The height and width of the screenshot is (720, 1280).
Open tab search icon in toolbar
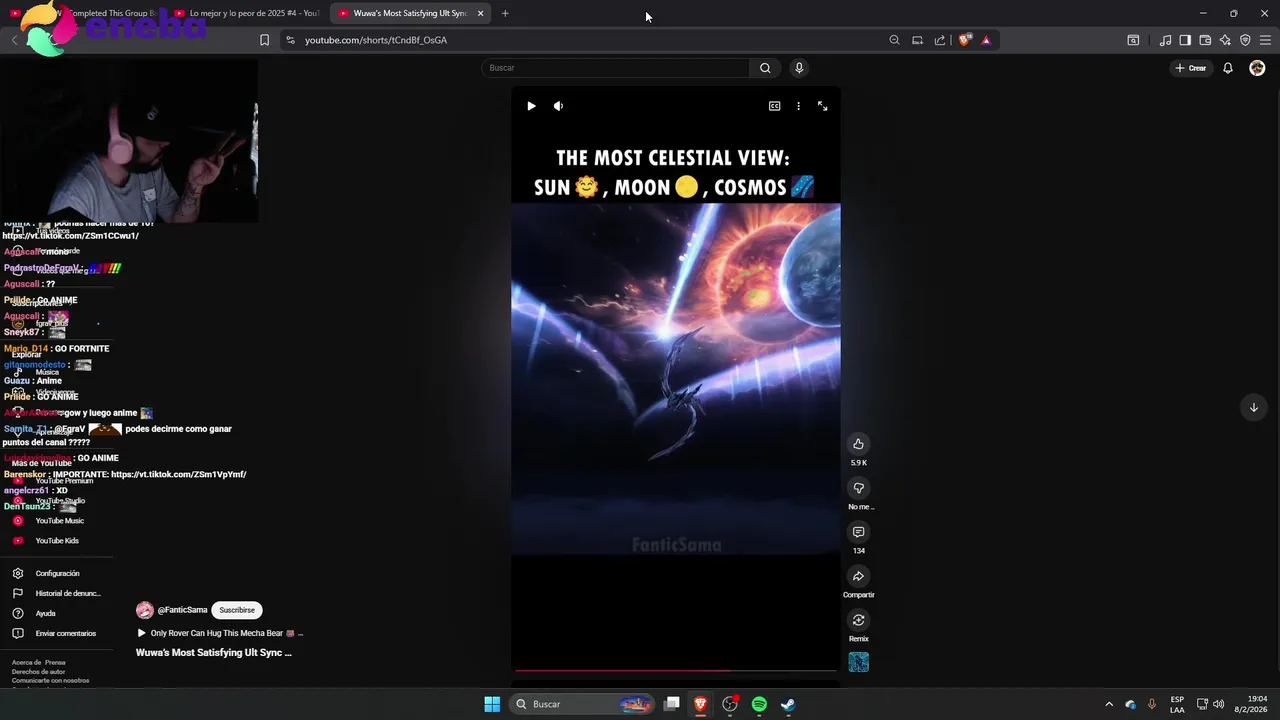tap(1133, 40)
